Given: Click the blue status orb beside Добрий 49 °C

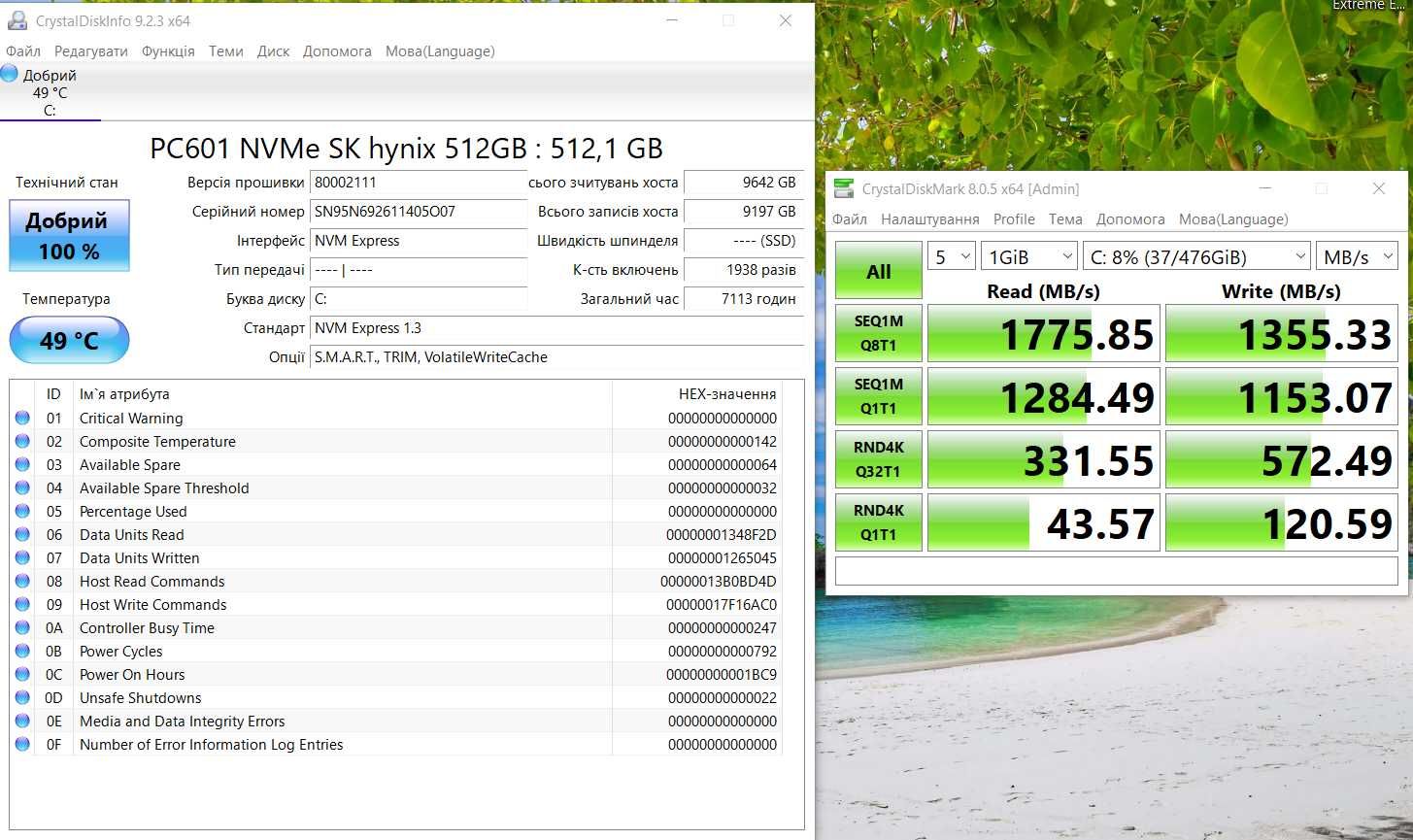Looking at the screenshot, I should coord(10,74).
